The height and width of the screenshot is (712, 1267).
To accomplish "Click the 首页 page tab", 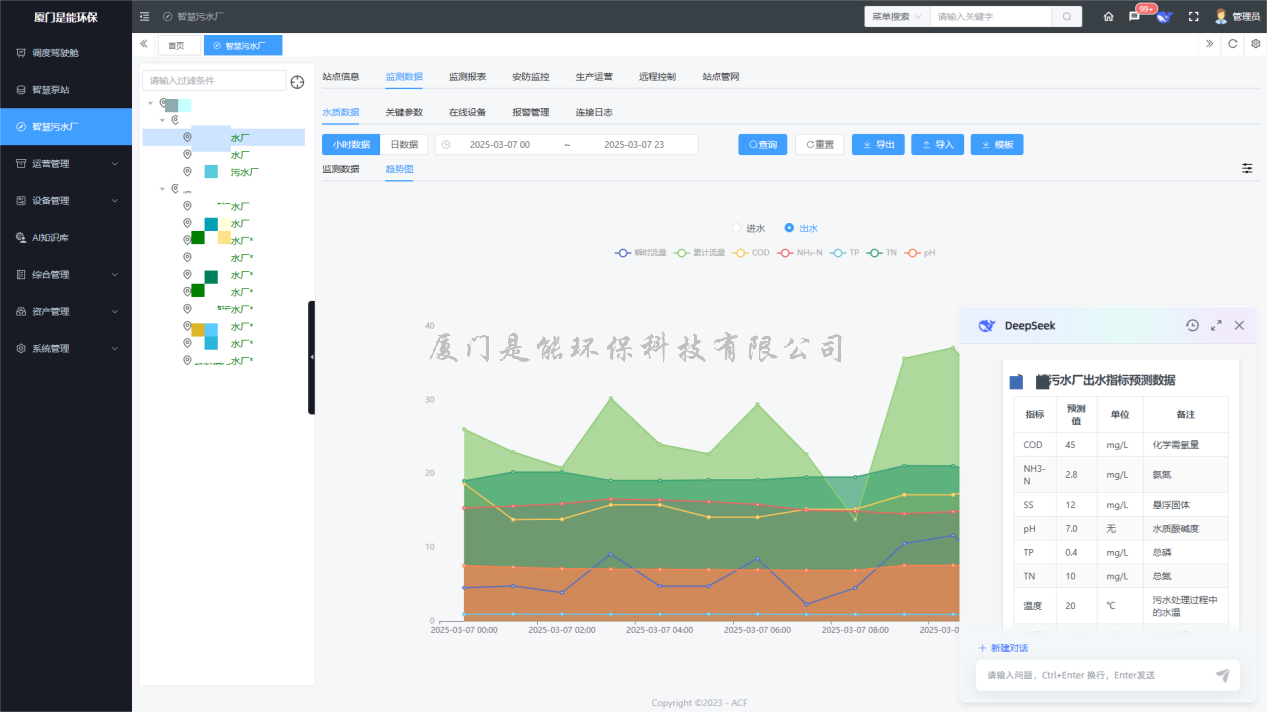I will 178,45.
